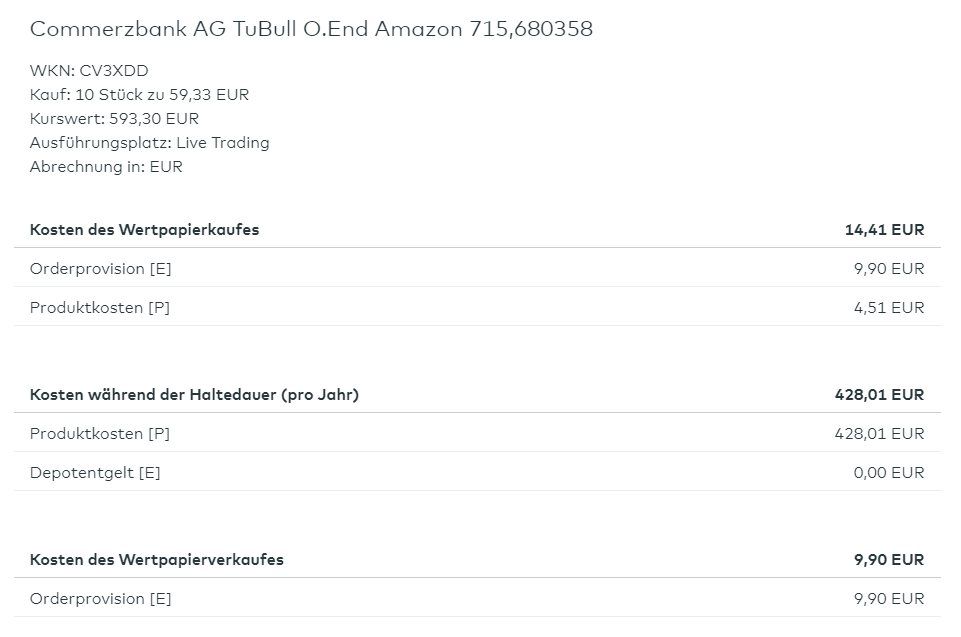Select the 4,51 EUR product cost amount
Screen dimensions: 961x637
coord(889,308)
